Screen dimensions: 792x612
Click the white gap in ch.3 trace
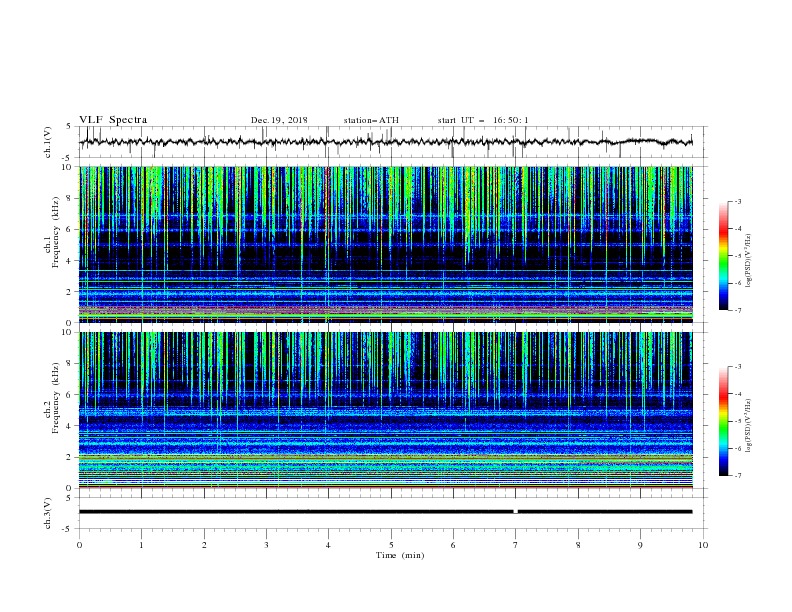515,512
